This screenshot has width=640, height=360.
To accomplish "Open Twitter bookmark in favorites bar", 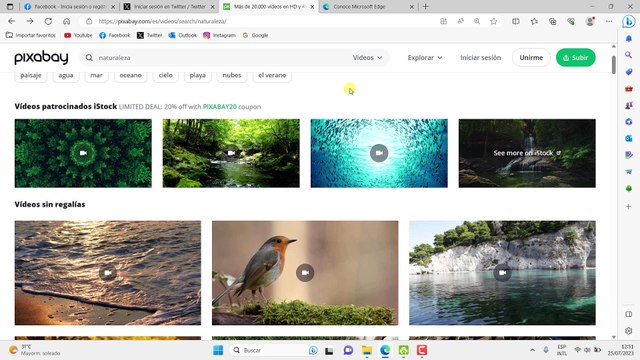I will tap(149, 36).
